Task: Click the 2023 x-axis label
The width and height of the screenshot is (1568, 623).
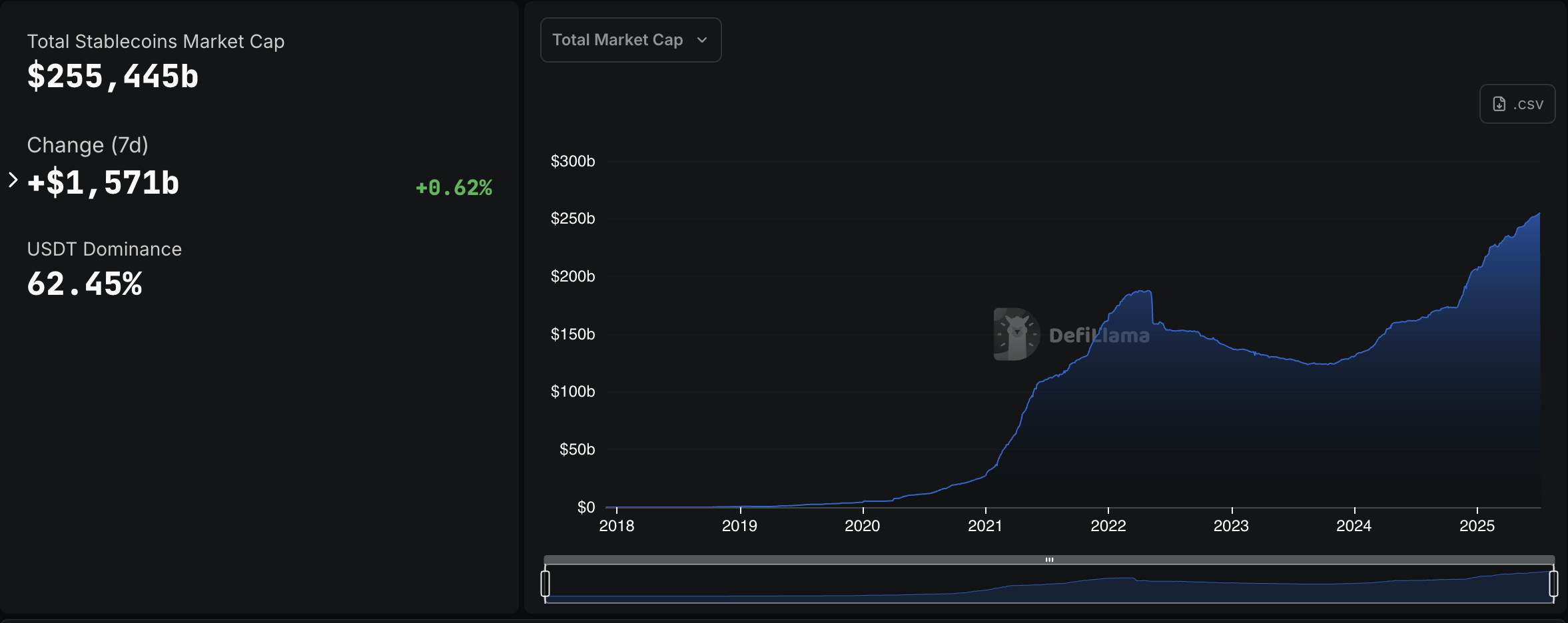Action: (x=1231, y=526)
